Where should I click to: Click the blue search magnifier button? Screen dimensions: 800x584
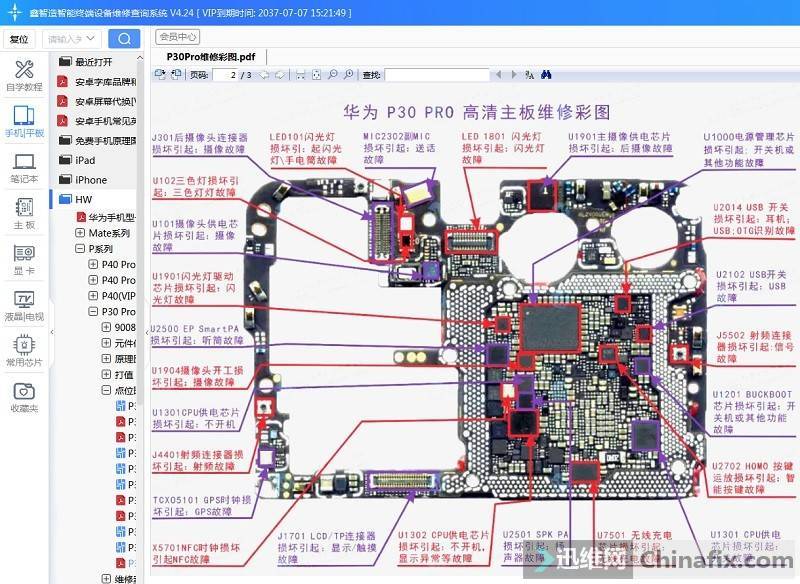124,39
